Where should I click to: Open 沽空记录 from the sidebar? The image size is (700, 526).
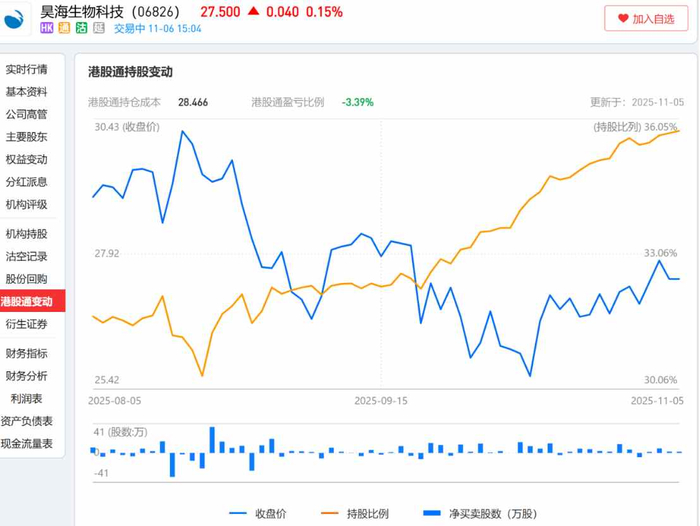27,256
